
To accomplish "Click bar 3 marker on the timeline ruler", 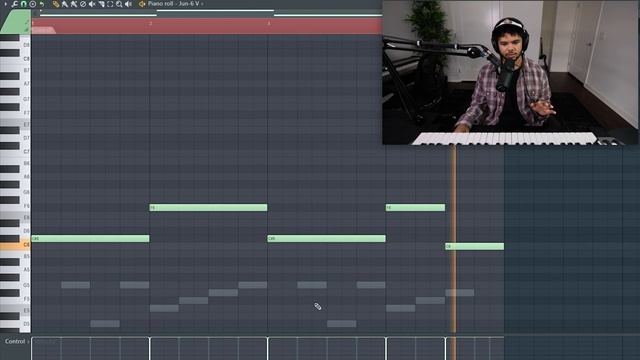I will point(269,23).
